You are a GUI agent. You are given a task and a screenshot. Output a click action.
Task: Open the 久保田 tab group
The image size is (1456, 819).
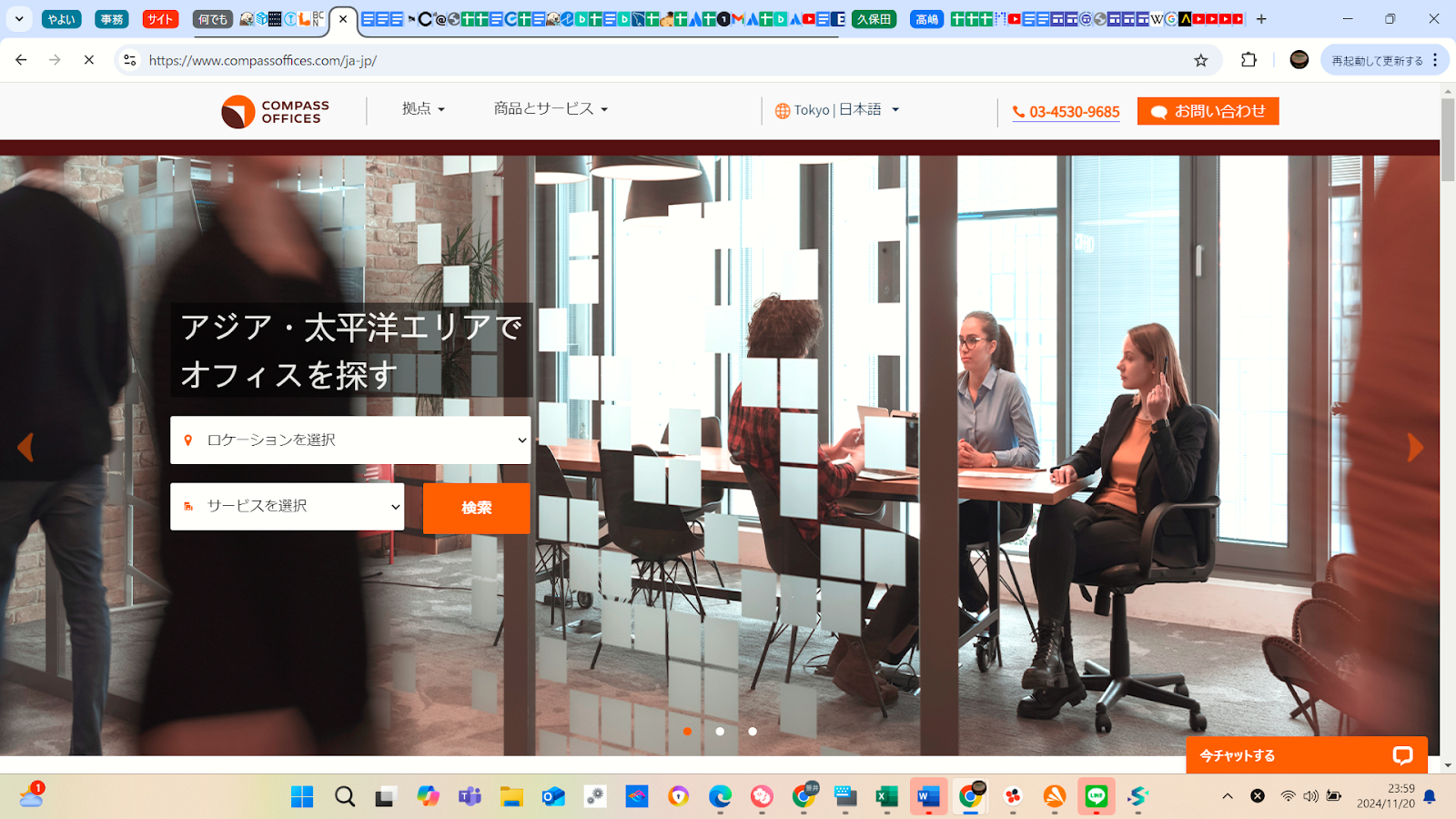874,19
